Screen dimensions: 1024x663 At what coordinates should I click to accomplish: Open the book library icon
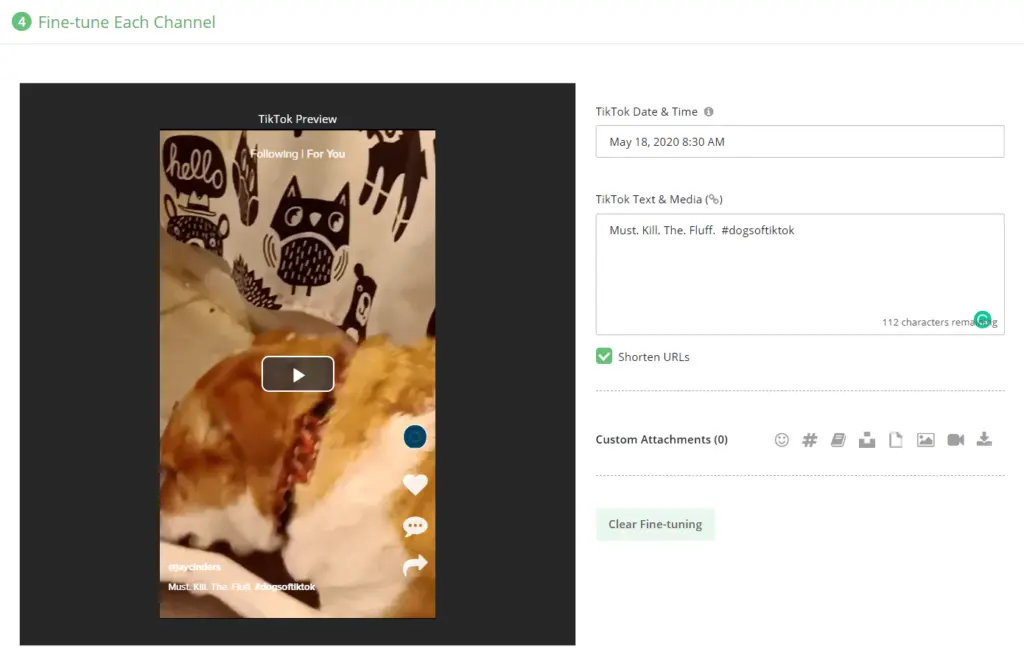point(838,440)
